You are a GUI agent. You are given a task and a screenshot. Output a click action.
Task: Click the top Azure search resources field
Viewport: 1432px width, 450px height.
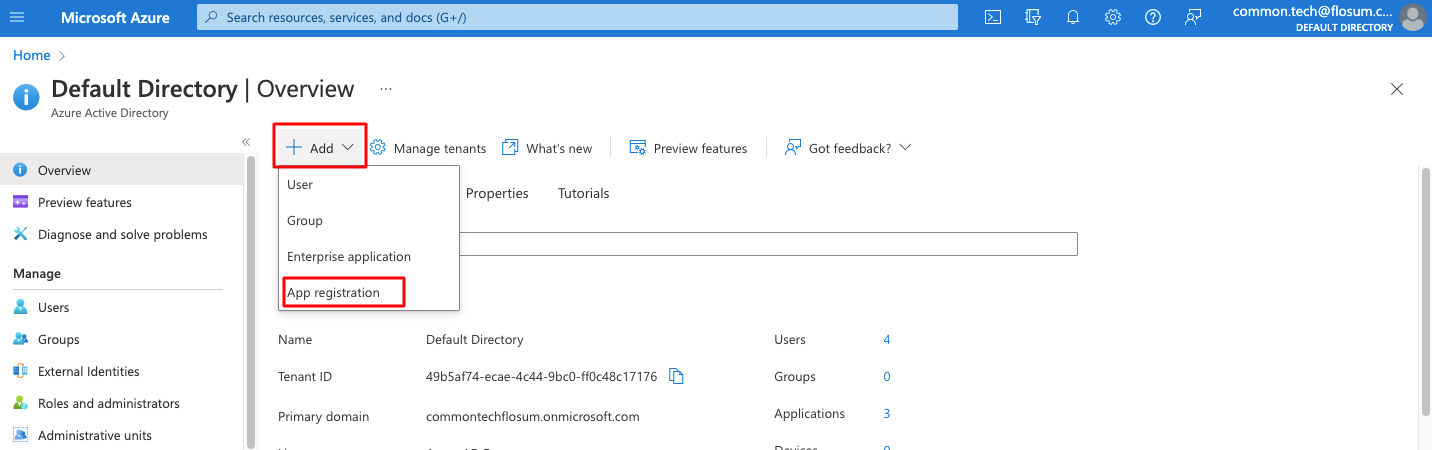577,17
